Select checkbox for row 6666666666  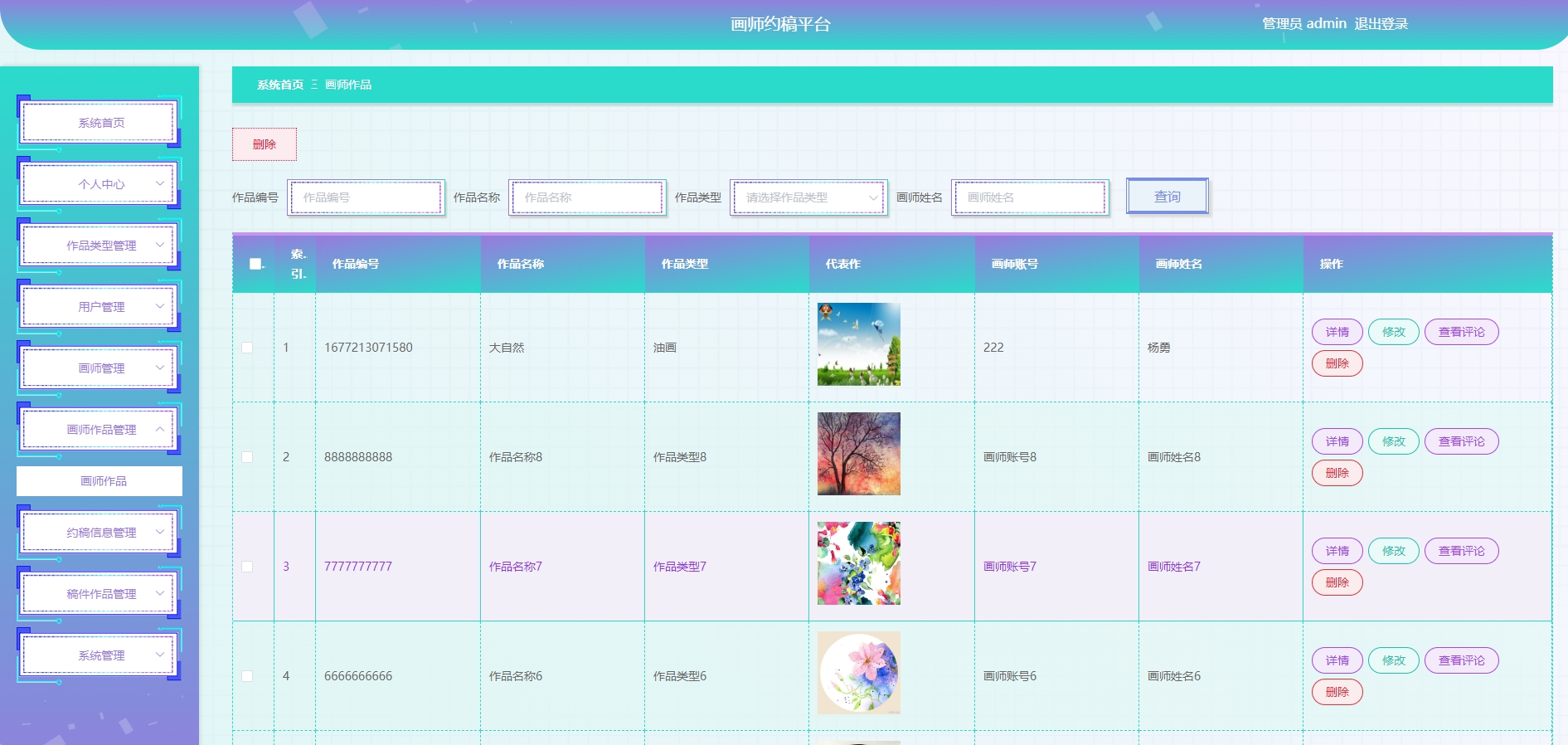(247, 676)
